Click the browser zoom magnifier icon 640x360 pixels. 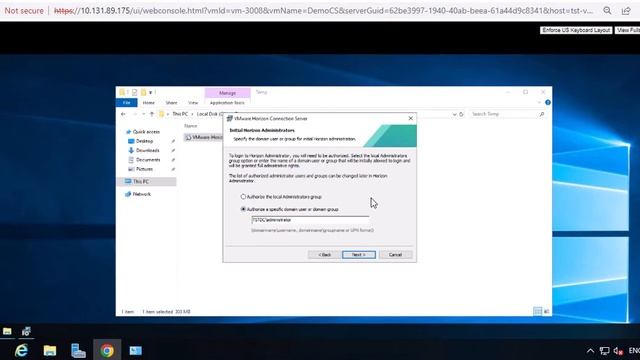[x=607, y=11]
